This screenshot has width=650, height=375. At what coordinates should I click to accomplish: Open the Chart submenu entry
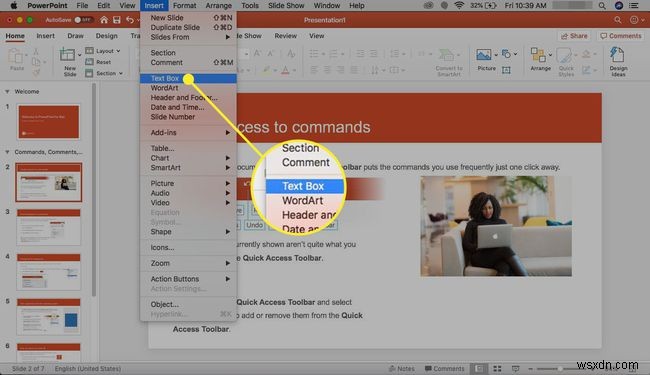click(x=188, y=158)
